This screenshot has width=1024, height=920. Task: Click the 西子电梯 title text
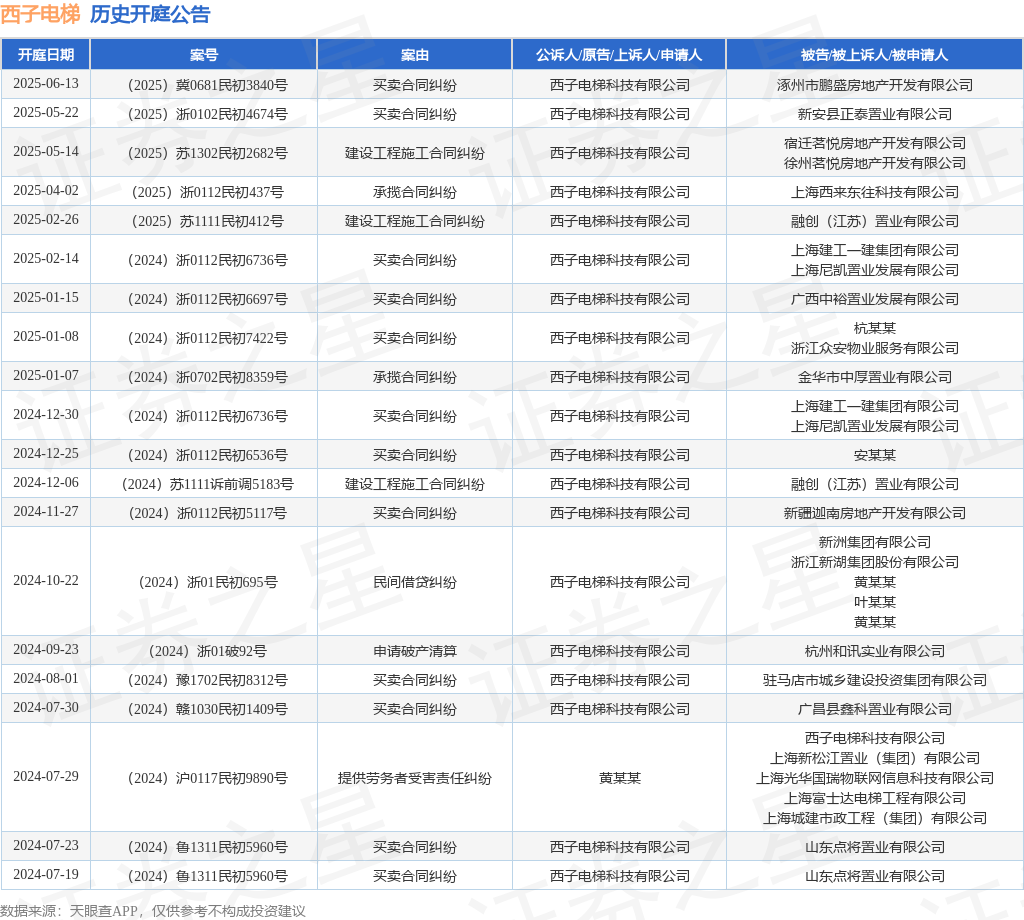coord(40,14)
